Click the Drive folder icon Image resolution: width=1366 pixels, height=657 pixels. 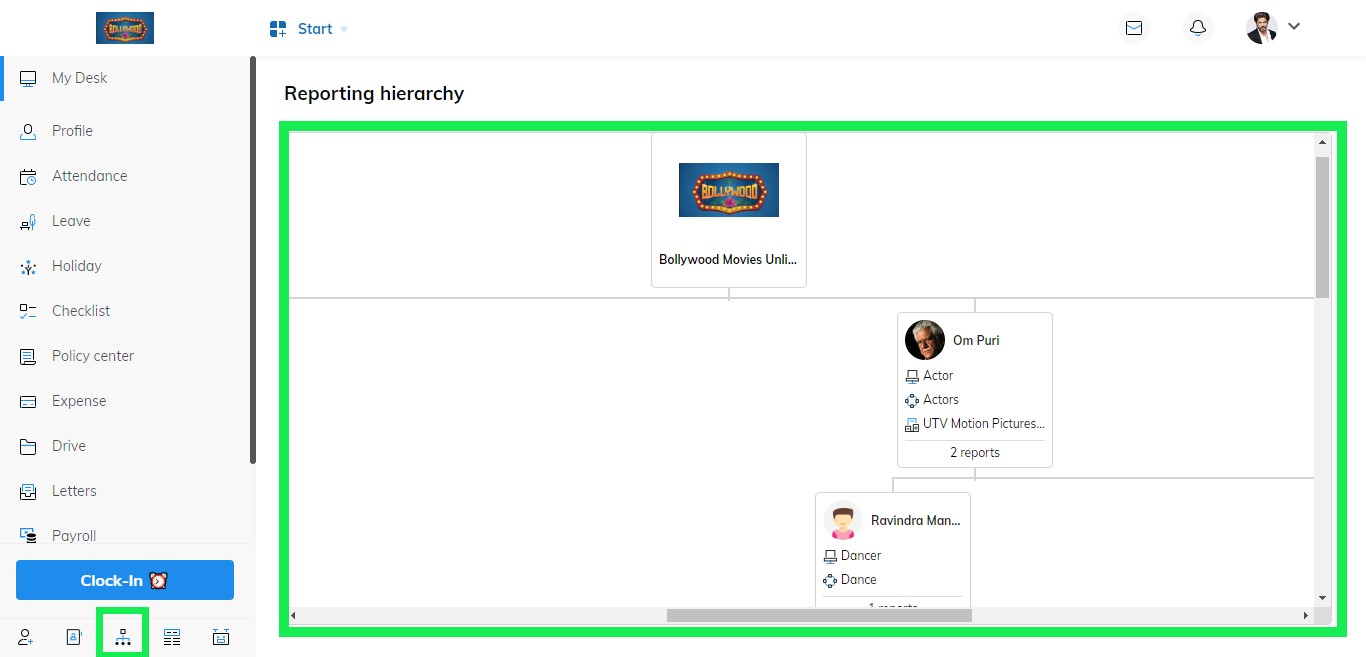click(x=28, y=446)
